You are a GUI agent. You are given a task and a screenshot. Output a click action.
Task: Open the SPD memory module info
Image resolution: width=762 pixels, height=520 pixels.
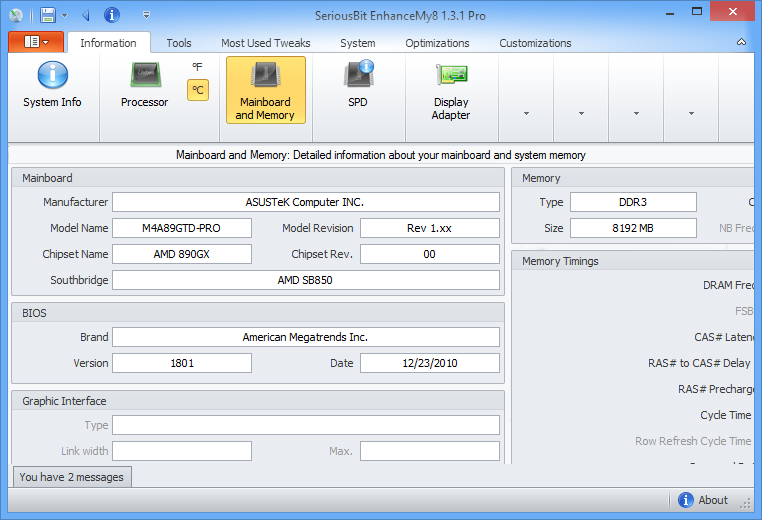point(358,85)
